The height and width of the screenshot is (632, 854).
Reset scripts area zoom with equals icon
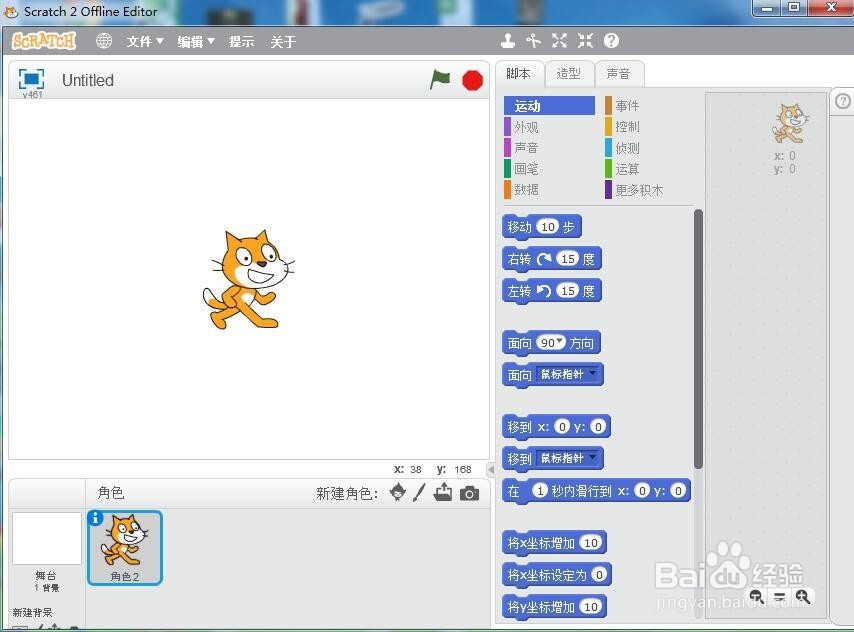(x=780, y=596)
